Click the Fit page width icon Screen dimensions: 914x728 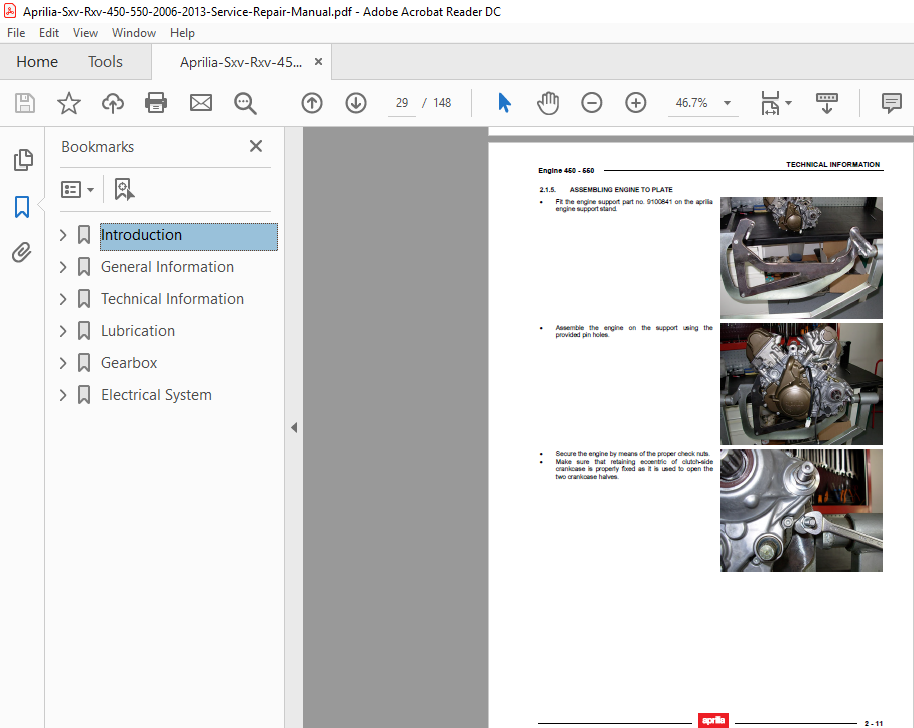point(770,103)
